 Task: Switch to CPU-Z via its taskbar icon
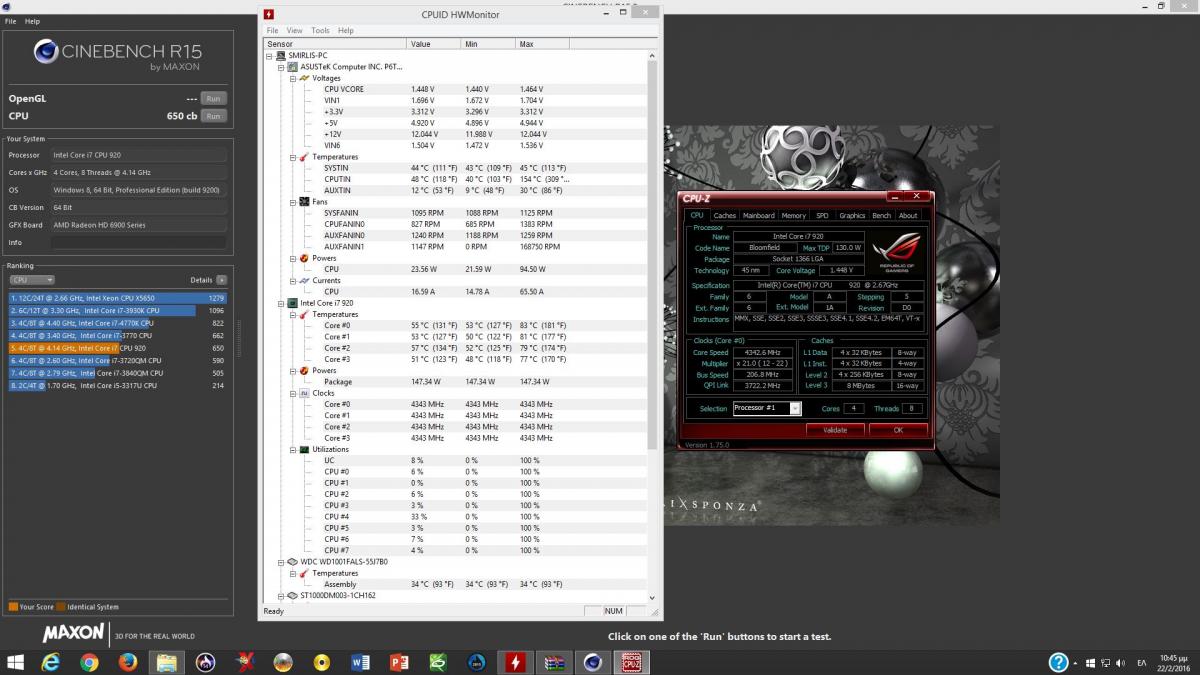click(x=632, y=662)
